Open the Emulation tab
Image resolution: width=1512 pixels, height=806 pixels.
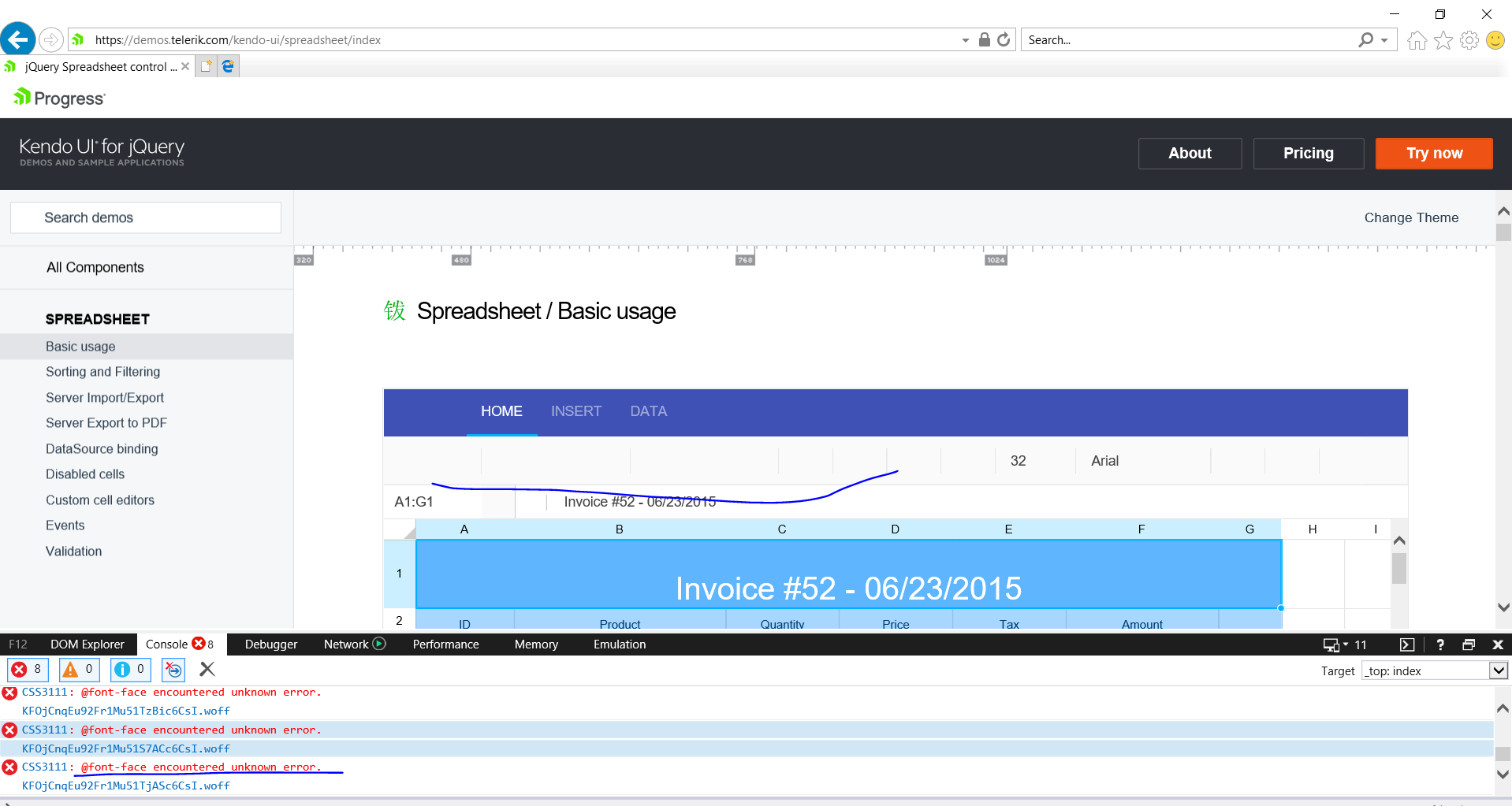pyautogui.click(x=620, y=644)
